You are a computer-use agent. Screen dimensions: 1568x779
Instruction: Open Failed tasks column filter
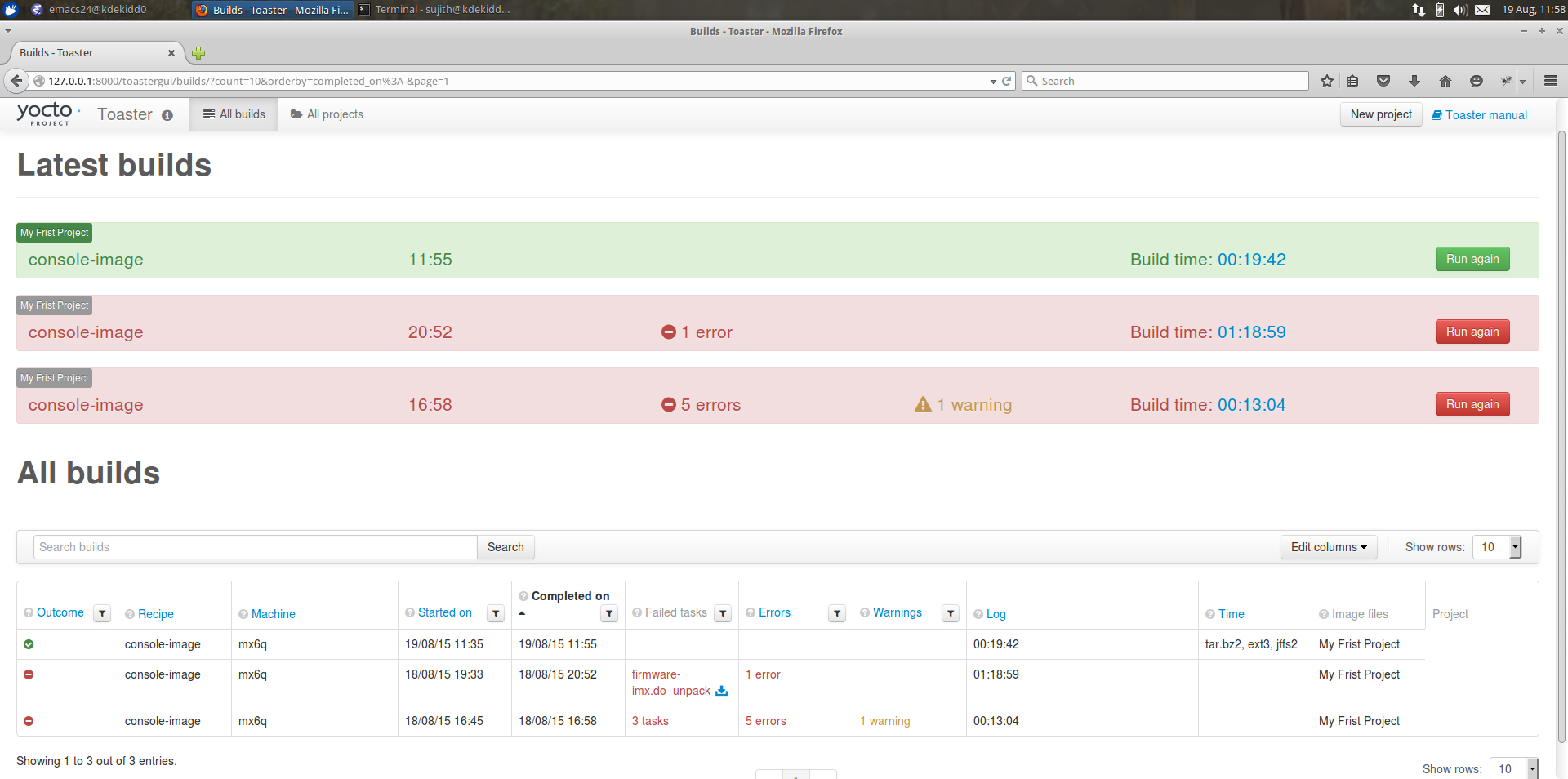pos(723,613)
